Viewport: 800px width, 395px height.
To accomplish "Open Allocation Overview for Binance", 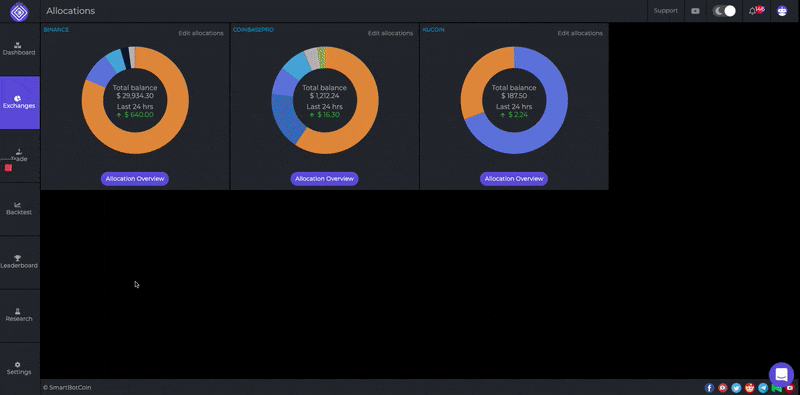I will click(135, 179).
